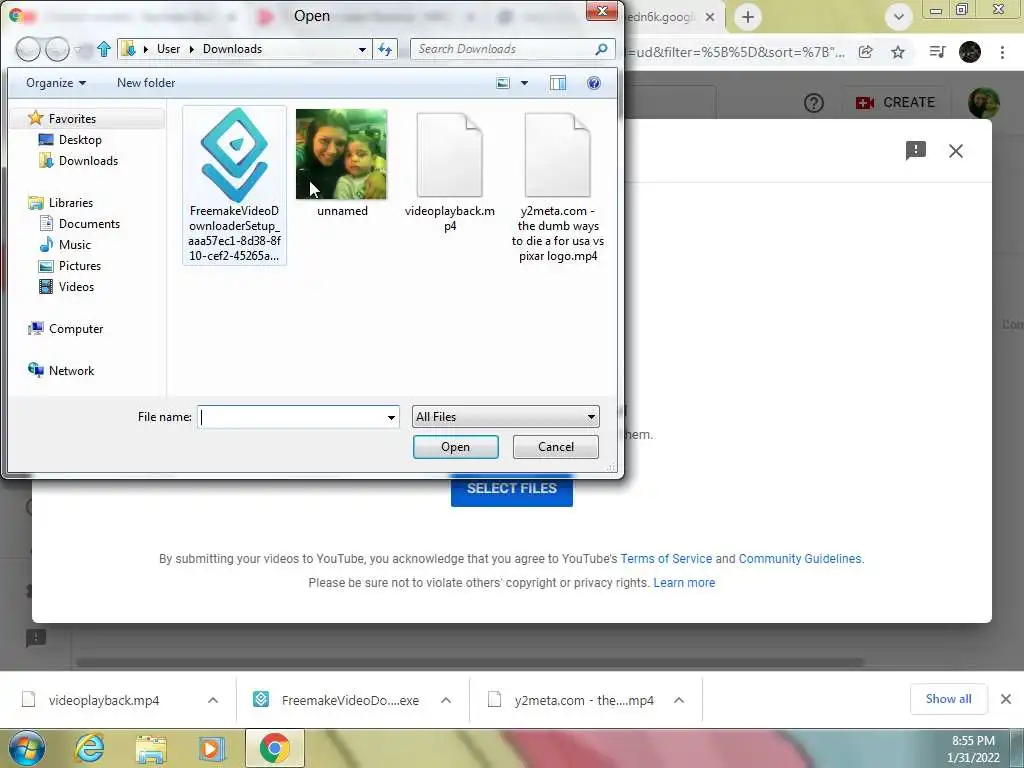Open Downloads under Favorites
Screen dimensions: 1024x768
[x=88, y=161]
